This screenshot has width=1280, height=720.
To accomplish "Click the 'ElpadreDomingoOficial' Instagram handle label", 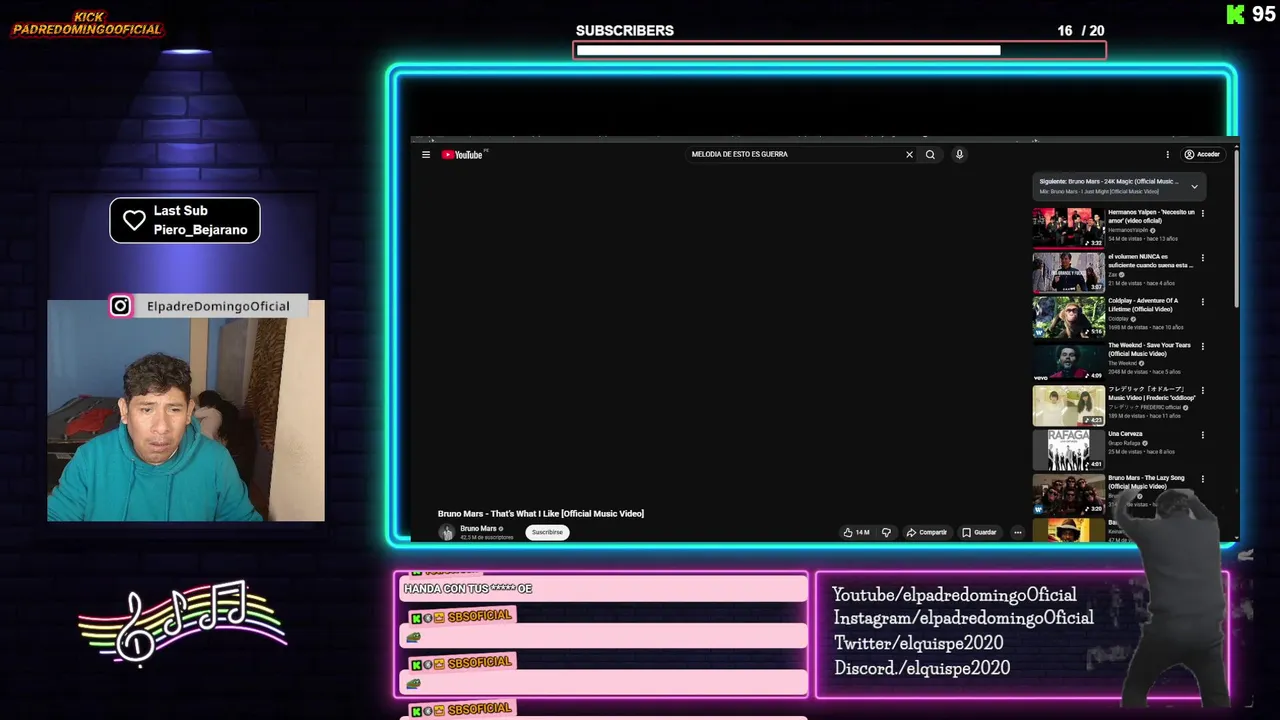I will [x=218, y=306].
